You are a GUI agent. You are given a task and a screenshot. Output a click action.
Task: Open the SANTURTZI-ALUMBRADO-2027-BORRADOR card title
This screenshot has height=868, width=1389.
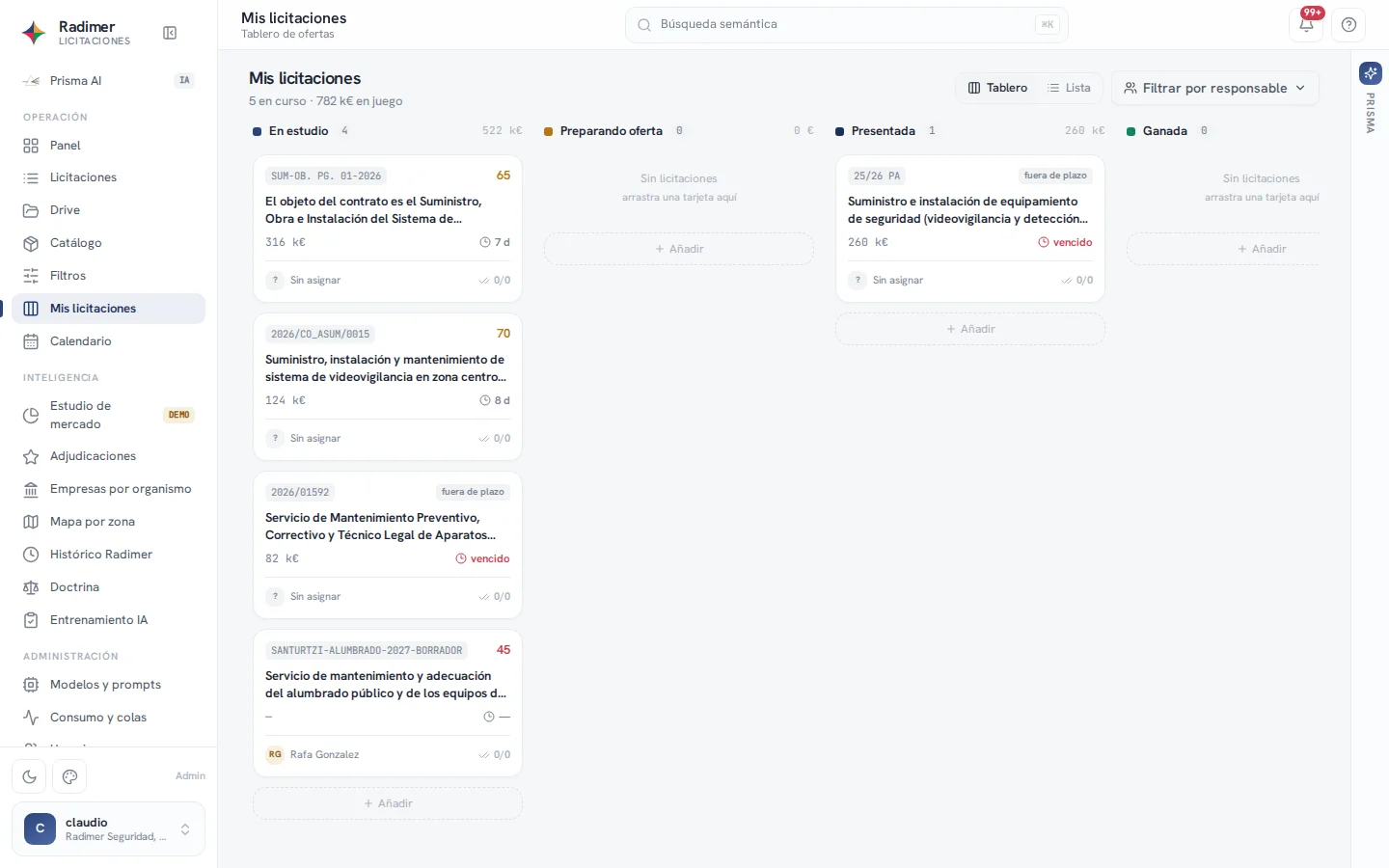tap(386, 685)
